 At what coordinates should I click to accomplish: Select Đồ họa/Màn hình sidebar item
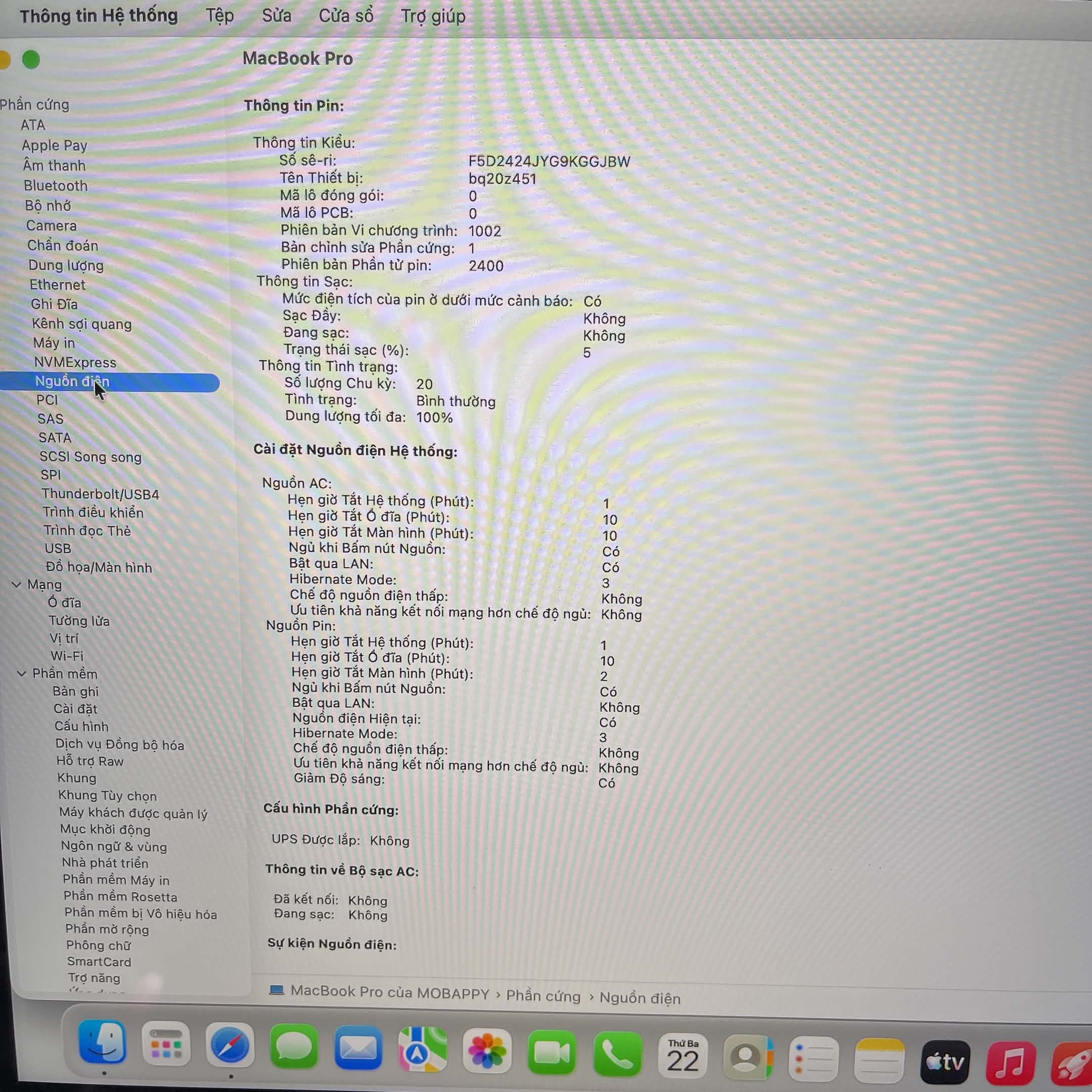click(99, 567)
